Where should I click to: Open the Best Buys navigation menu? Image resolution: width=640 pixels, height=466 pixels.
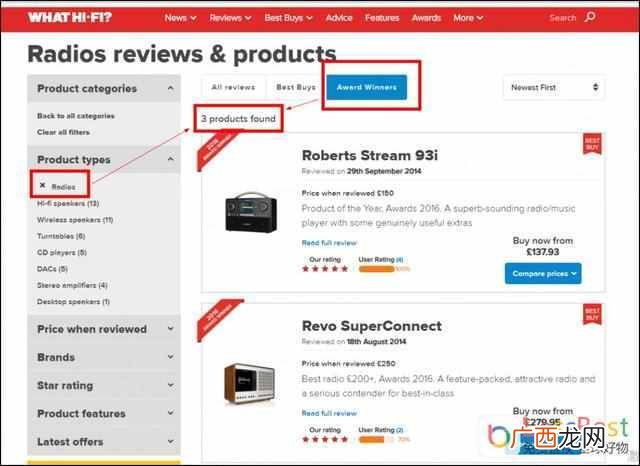coord(288,18)
